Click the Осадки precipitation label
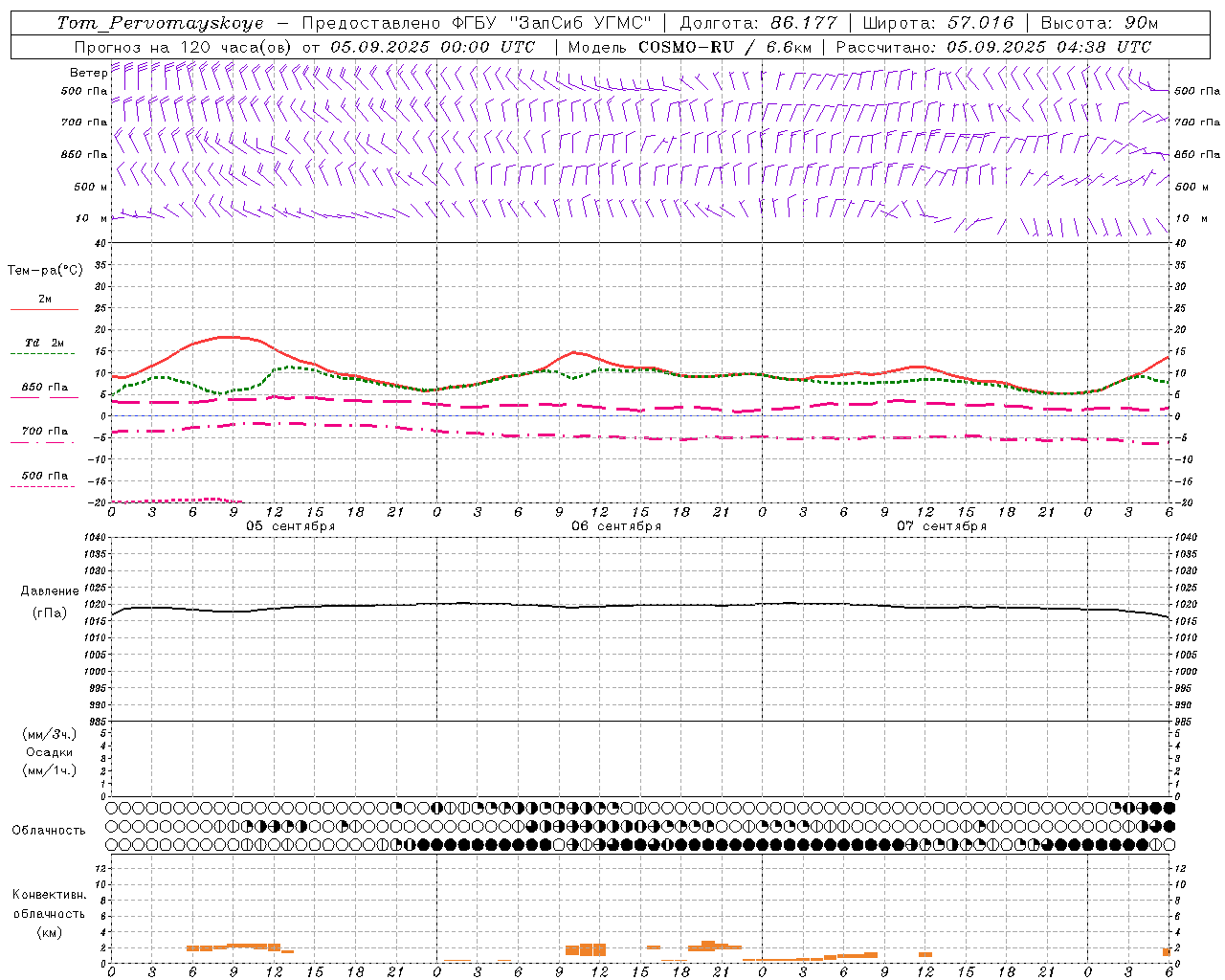Image resolution: width=1225 pixels, height=980 pixels. [x=50, y=752]
